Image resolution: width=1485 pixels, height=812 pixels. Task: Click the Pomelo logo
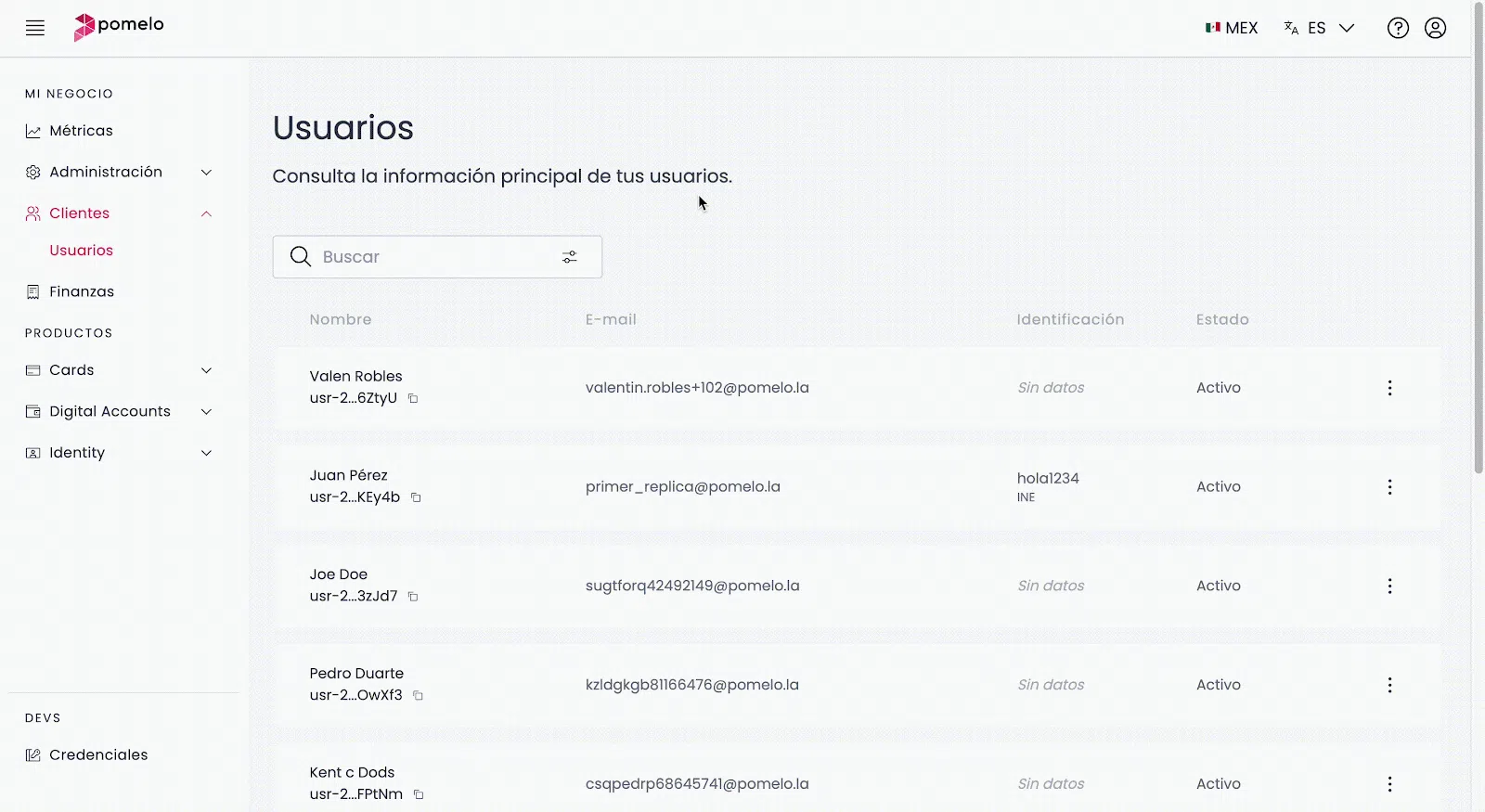[x=119, y=27]
